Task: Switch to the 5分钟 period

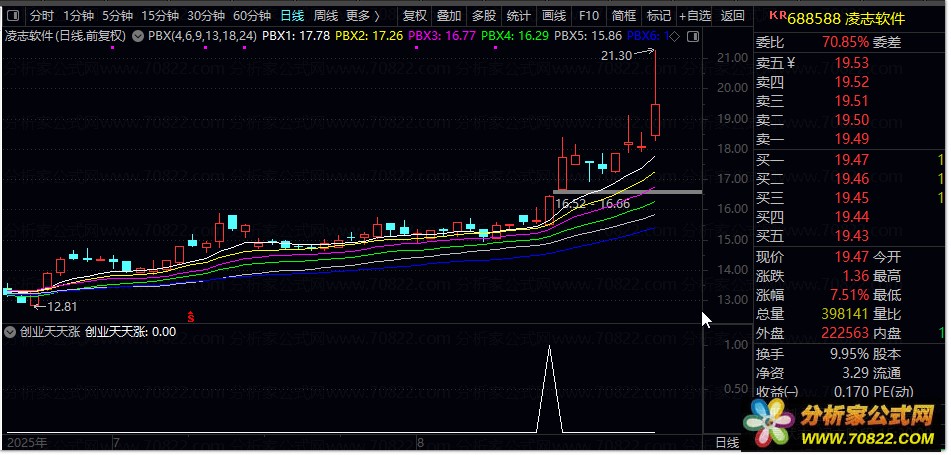Action: (117, 15)
